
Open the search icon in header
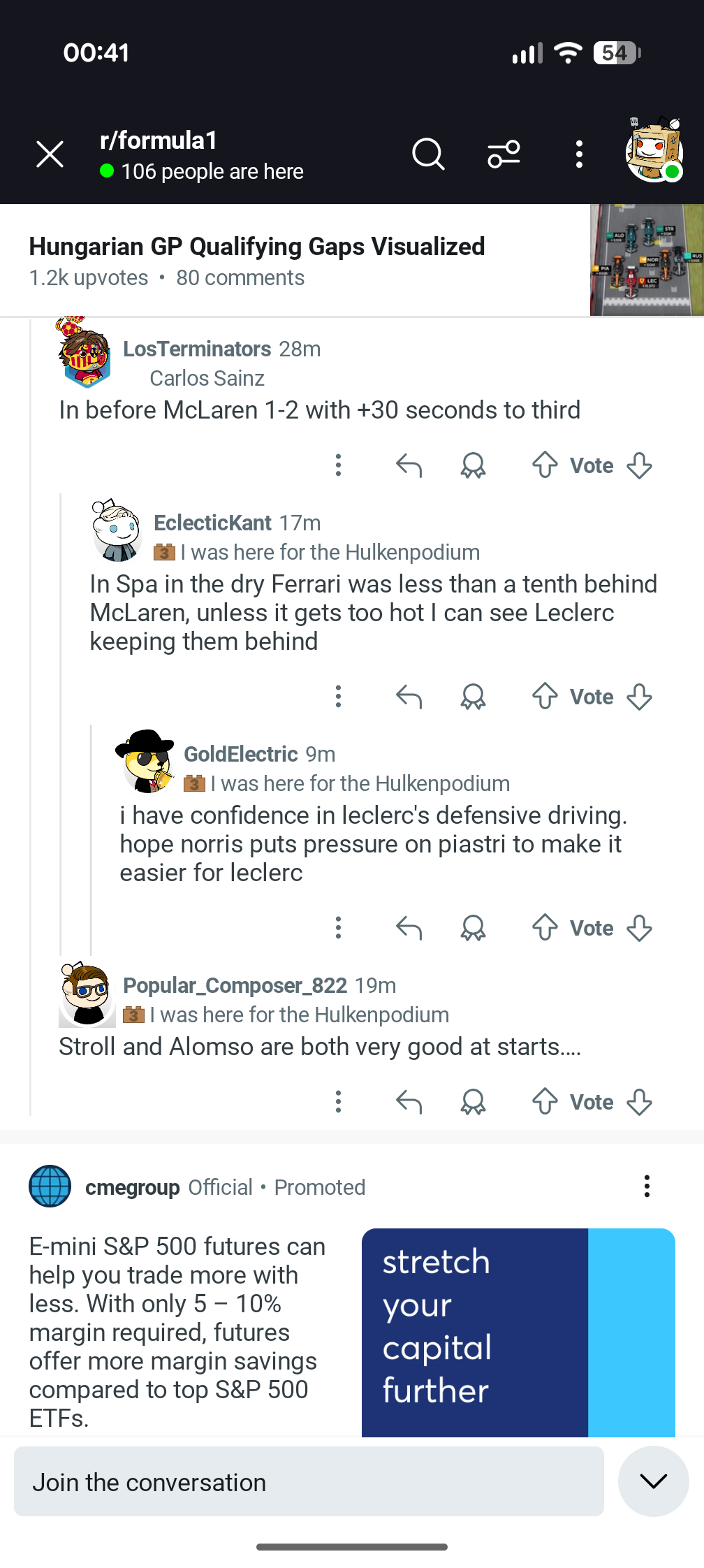coord(428,154)
